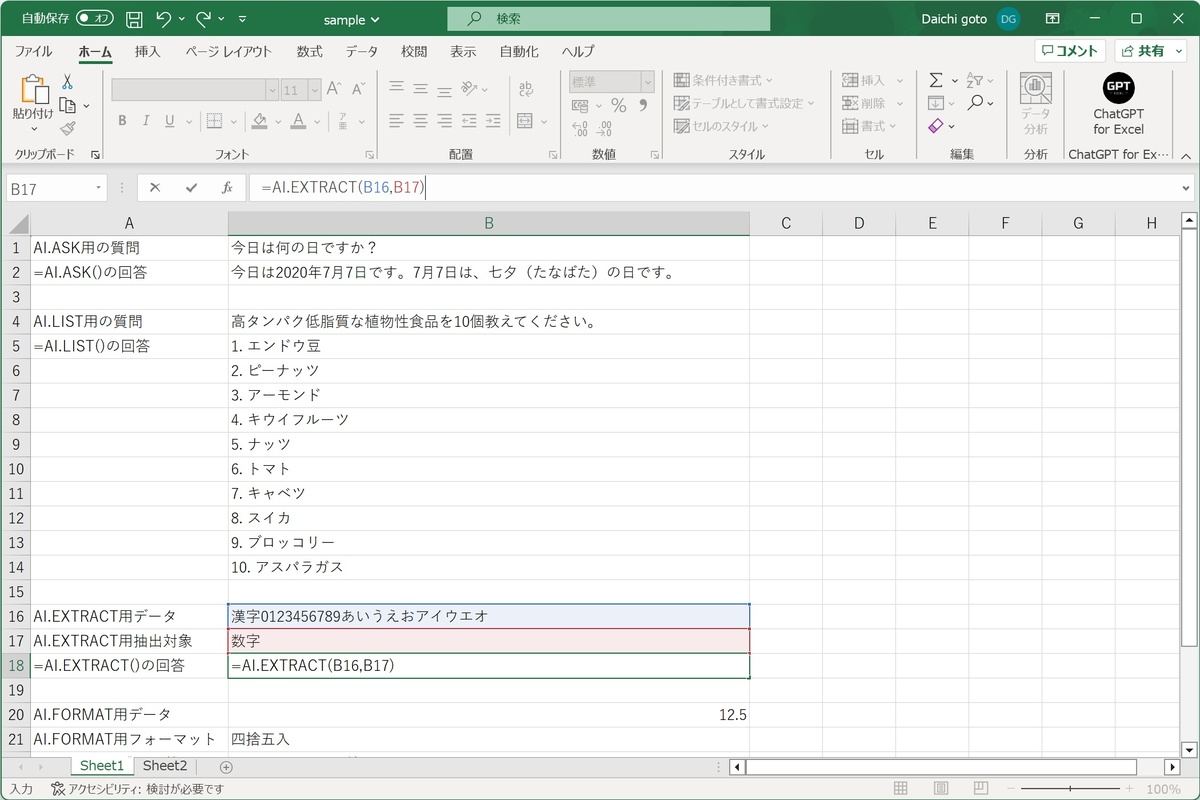Click the 検索 search box
The image size is (1200, 800).
pos(609,19)
